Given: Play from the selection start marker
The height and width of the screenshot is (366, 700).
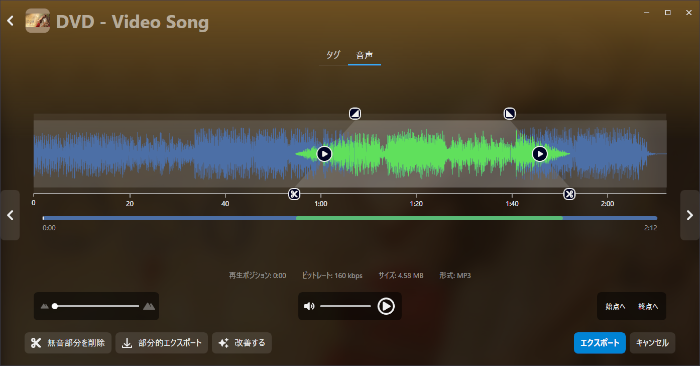Looking at the screenshot, I should (x=324, y=154).
